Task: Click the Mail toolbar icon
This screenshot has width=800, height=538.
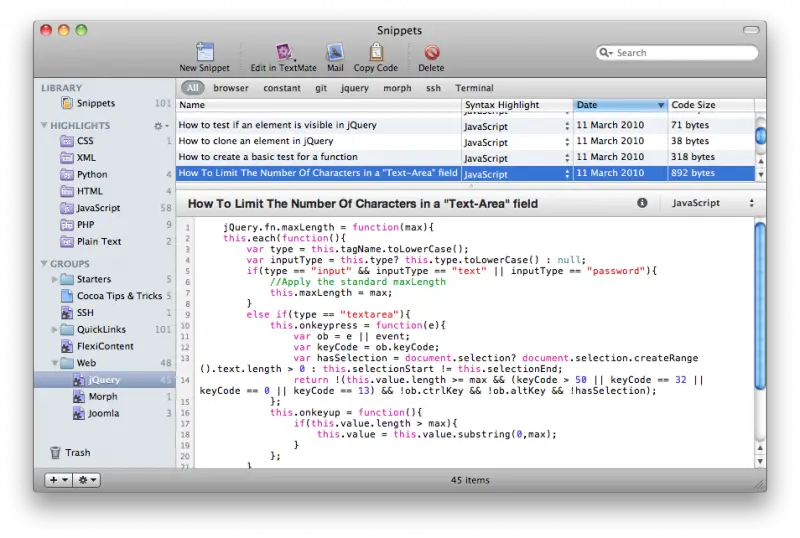Action: coord(335,52)
